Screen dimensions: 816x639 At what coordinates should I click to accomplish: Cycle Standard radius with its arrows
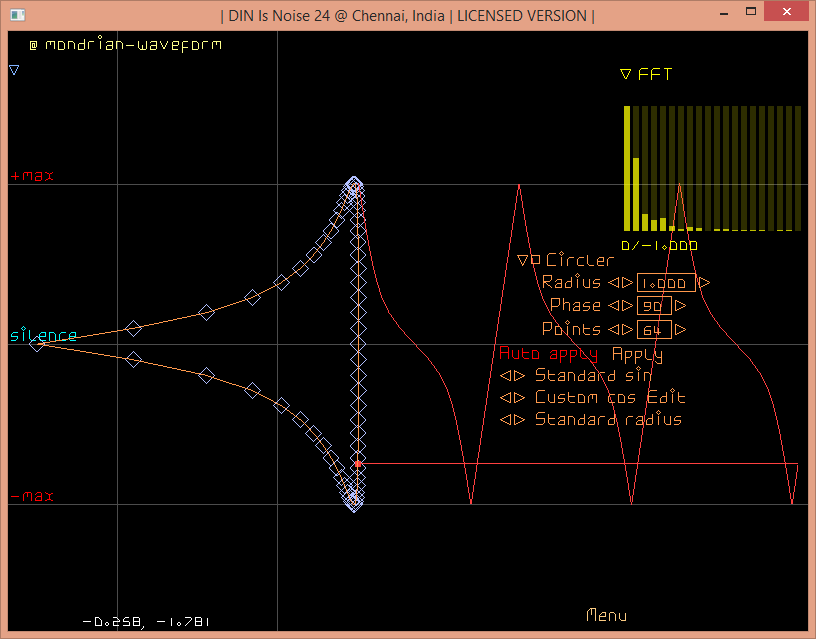point(512,420)
